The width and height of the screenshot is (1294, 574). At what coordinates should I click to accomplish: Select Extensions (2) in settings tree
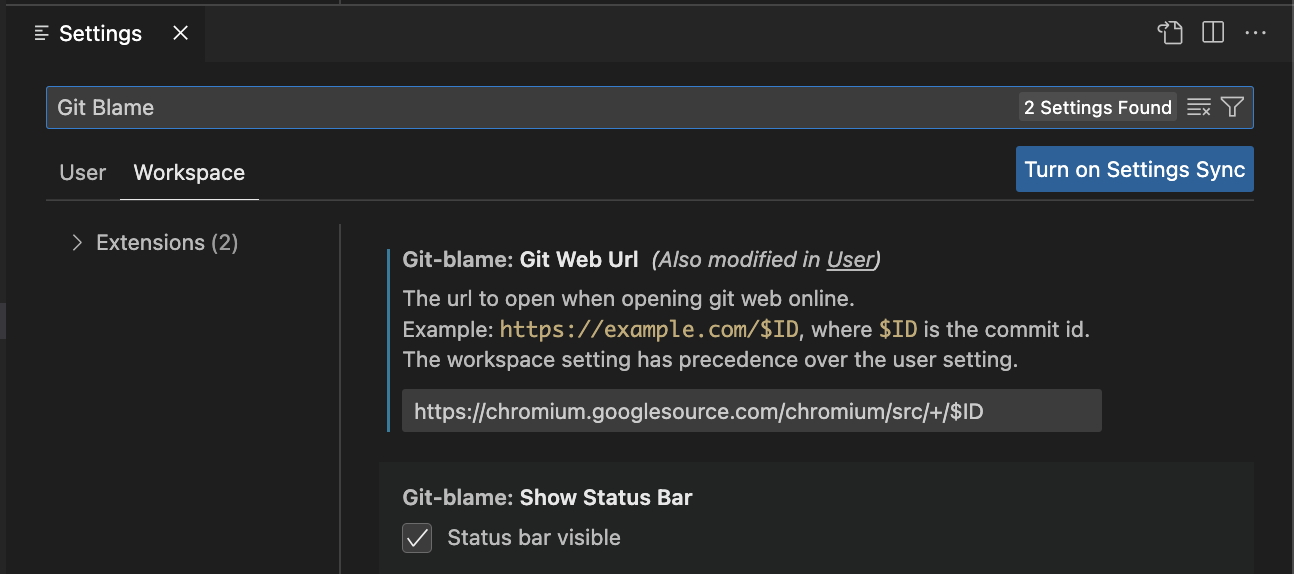coord(167,243)
